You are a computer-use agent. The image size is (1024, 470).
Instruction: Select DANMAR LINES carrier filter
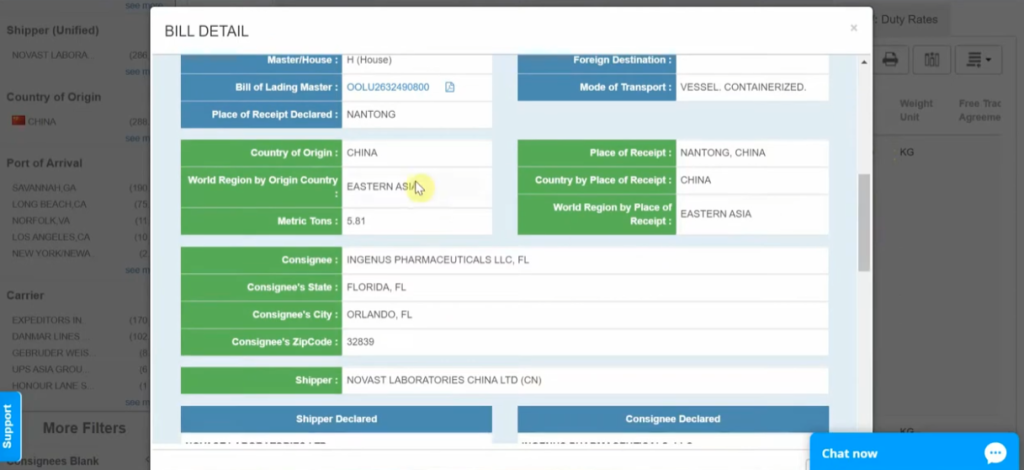[x=46, y=336]
